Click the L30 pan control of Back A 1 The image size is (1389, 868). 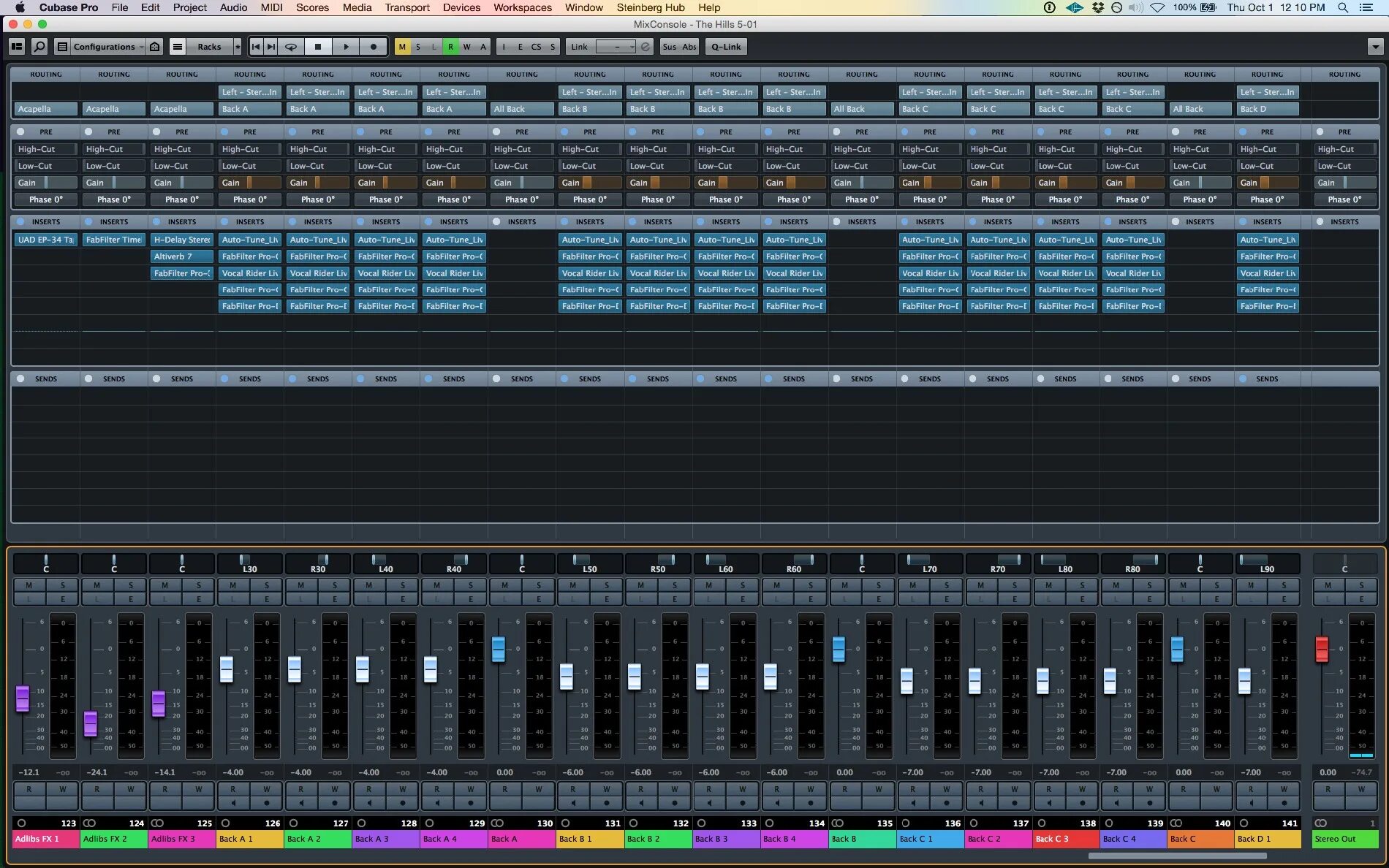pyautogui.click(x=249, y=563)
